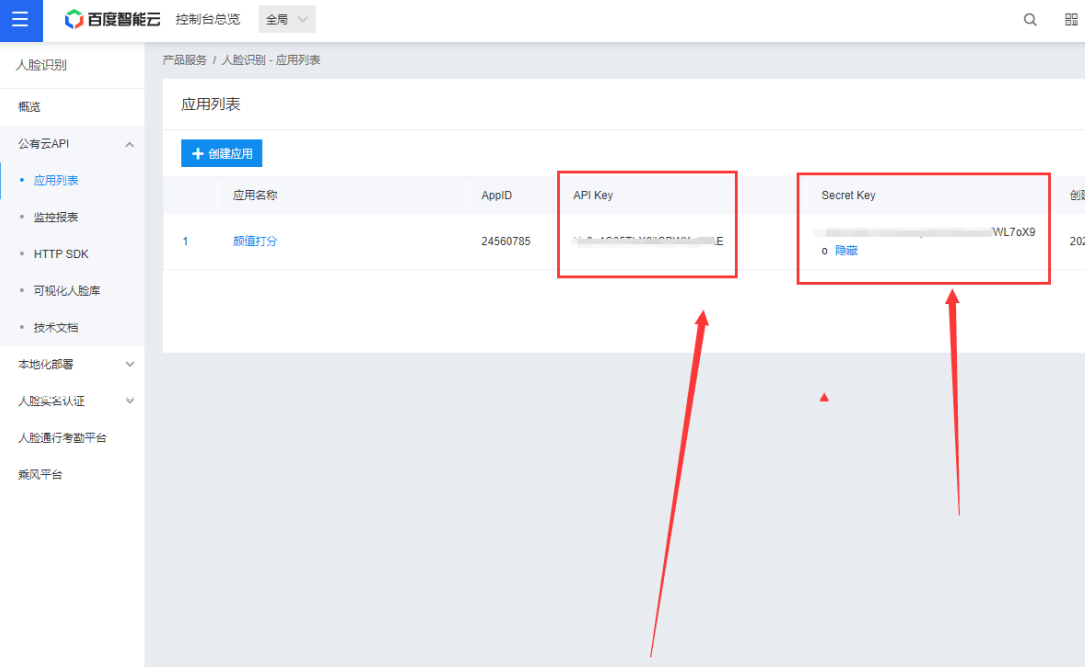Open 监控报表 in the sidebar
This screenshot has height=667, width=1085.
click(56, 217)
